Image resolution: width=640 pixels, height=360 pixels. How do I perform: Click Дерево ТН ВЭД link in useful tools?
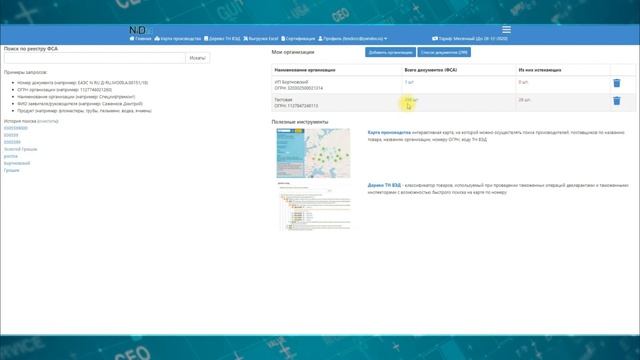point(384,185)
